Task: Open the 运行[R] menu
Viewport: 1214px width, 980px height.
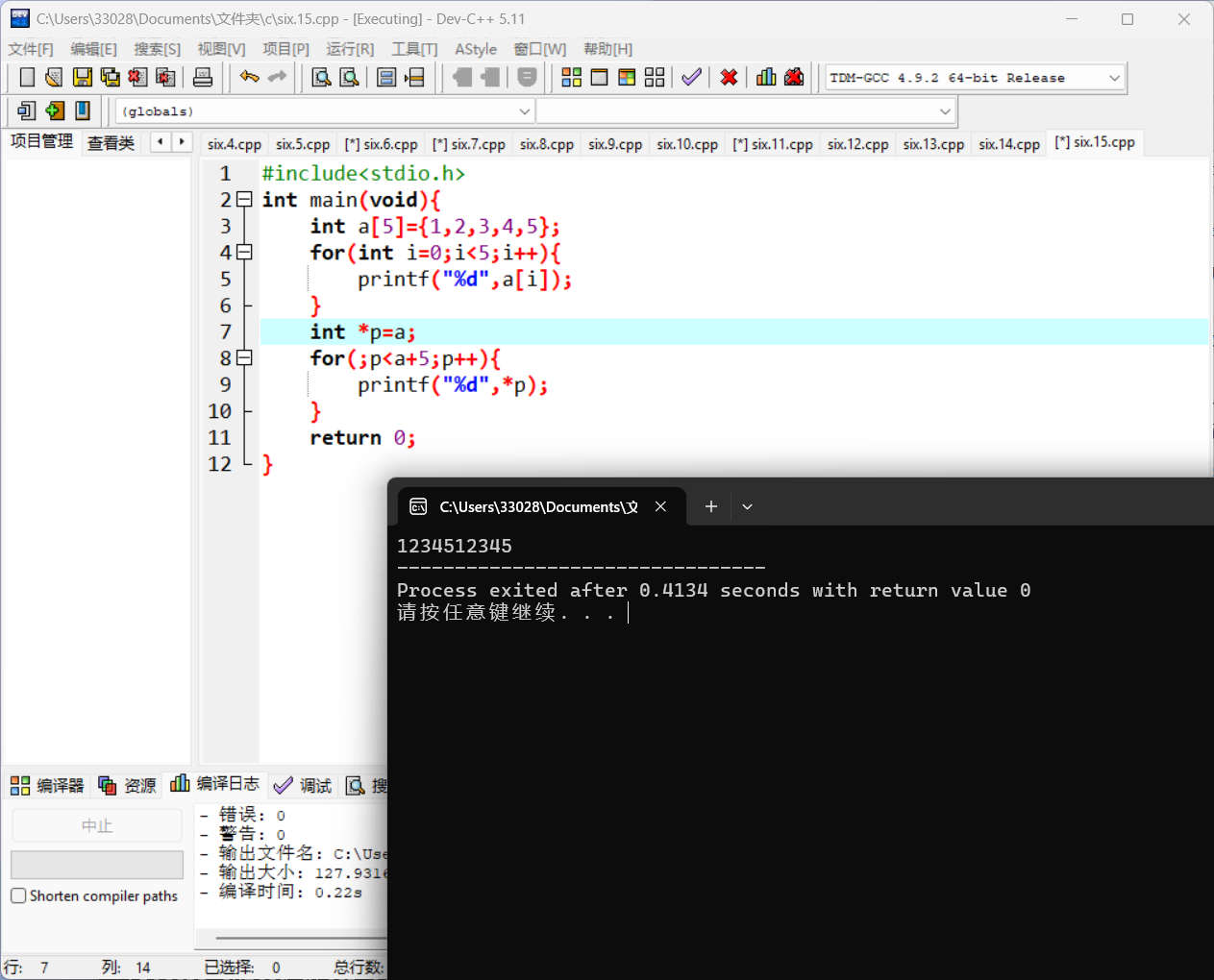Action: tap(350, 49)
